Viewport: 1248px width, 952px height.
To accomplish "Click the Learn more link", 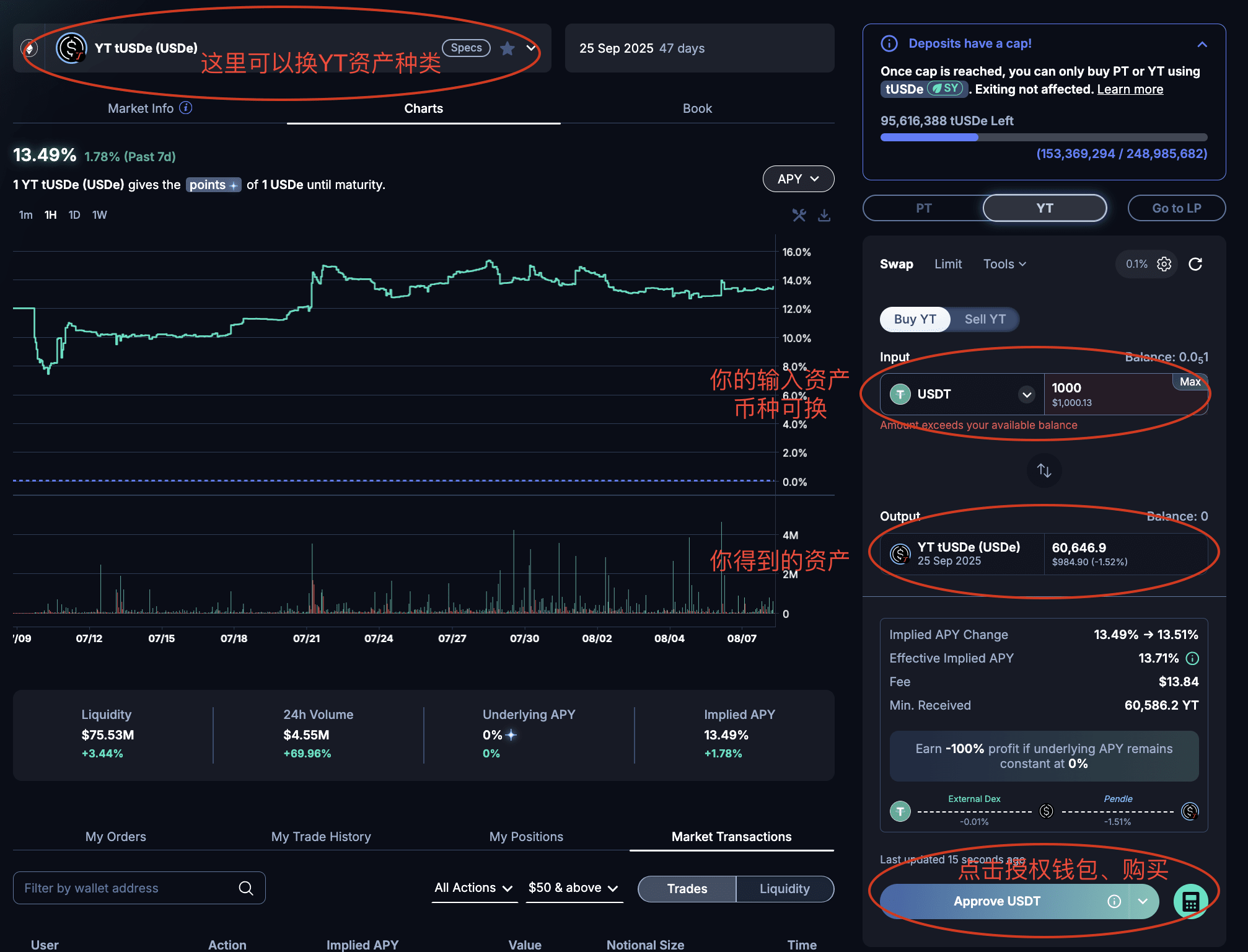I will (1130, 89).
